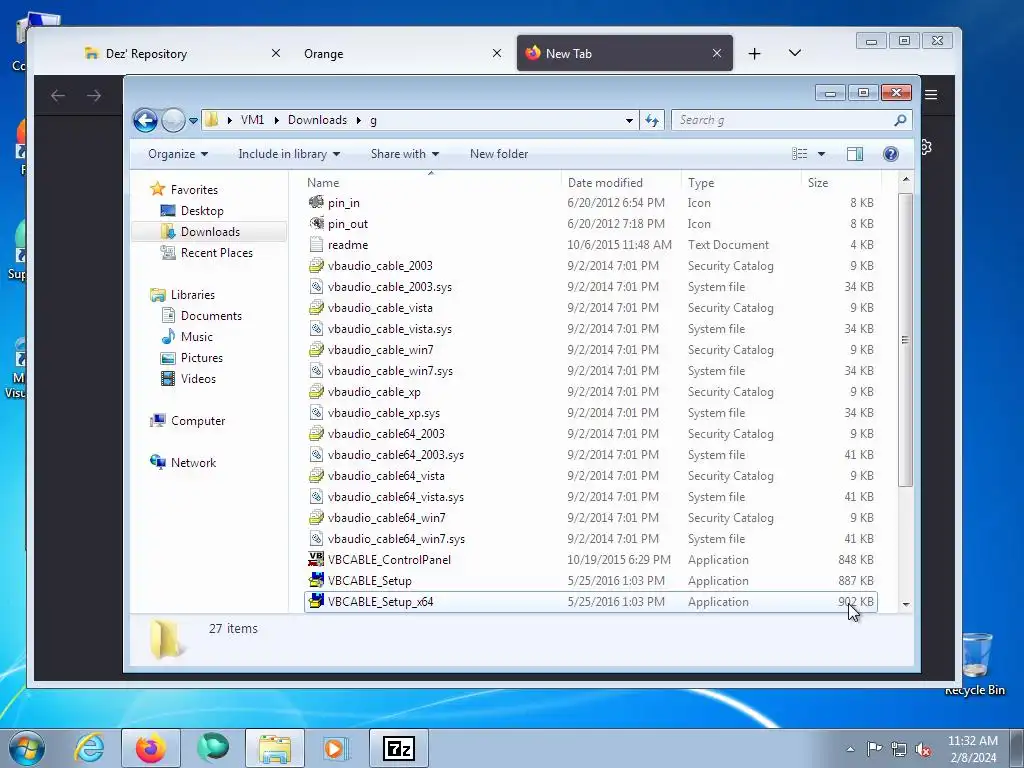Click Downloads in the address breadcrumb
This screenshot has width=1024, height=768.
click(x=317, y=120)
